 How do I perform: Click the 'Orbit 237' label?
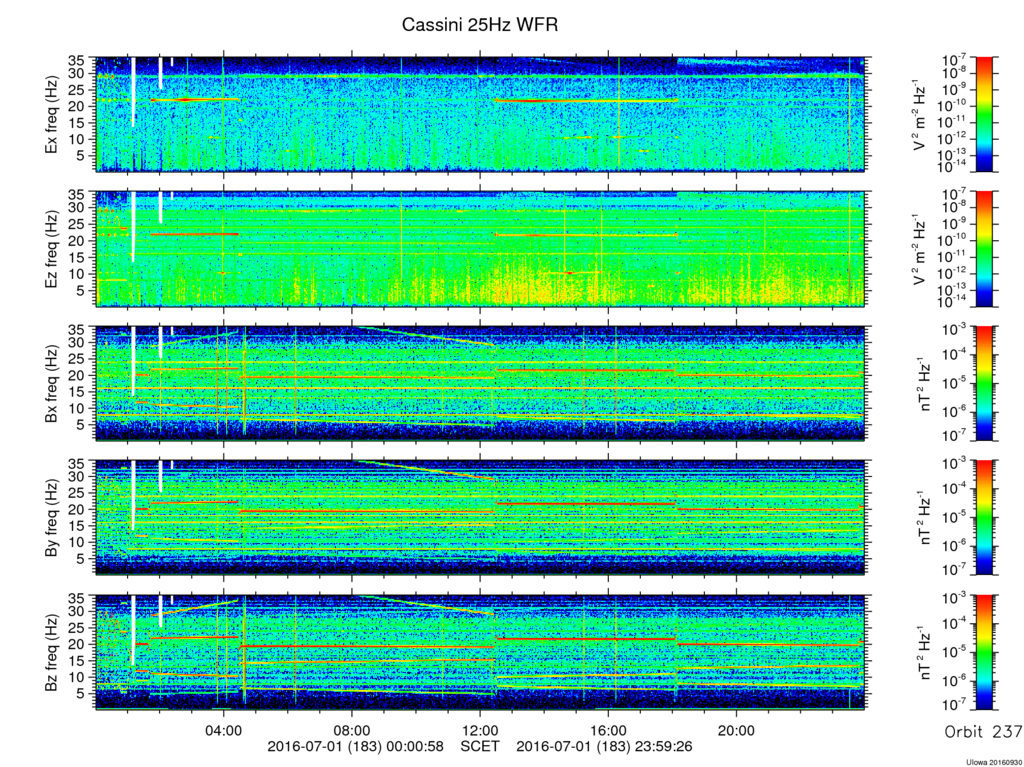[x=984, y=732]
